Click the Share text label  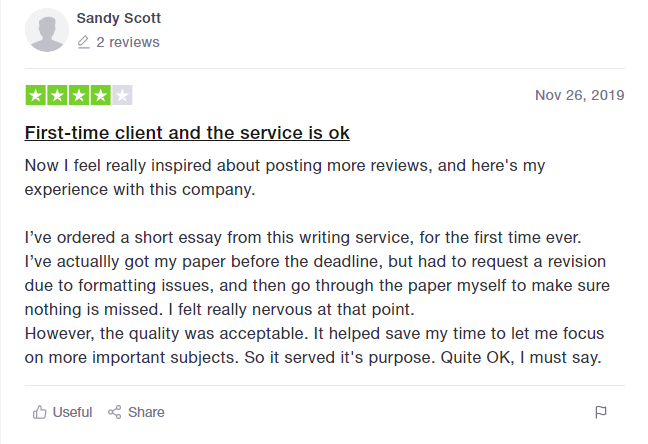[x=146, y=412]
